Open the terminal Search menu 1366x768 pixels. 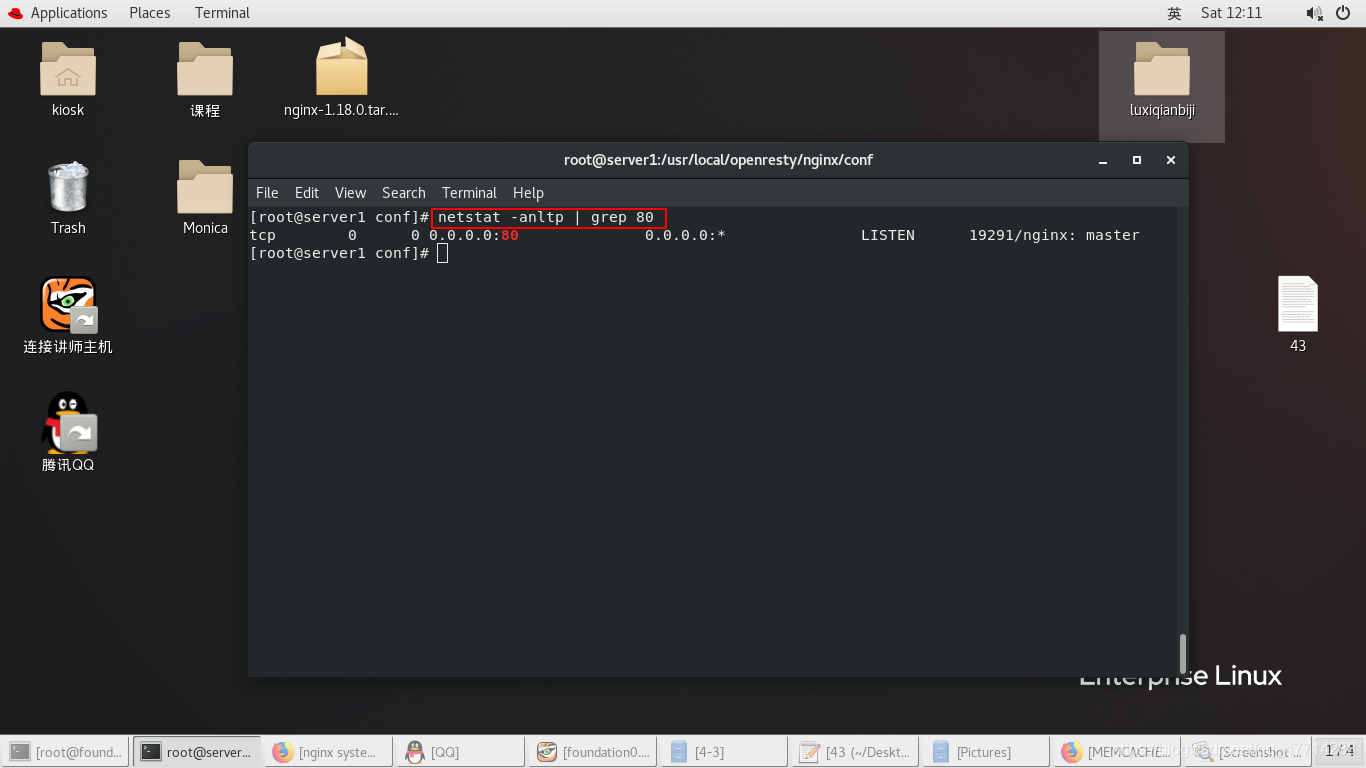[x=404, y=193]
